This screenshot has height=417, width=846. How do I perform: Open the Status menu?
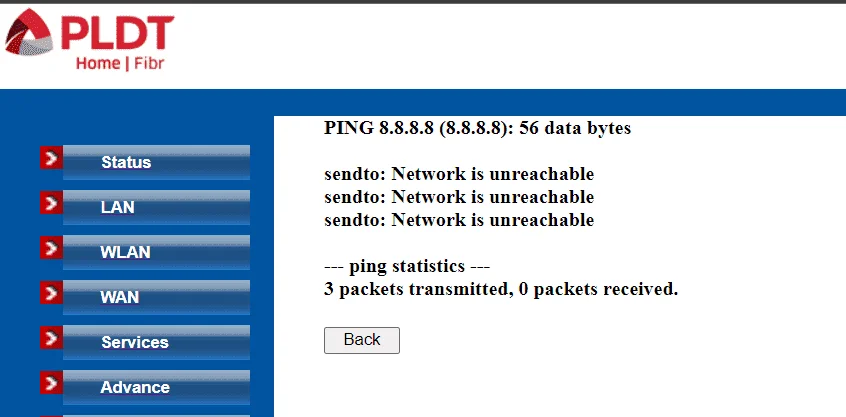click(156, 162)
